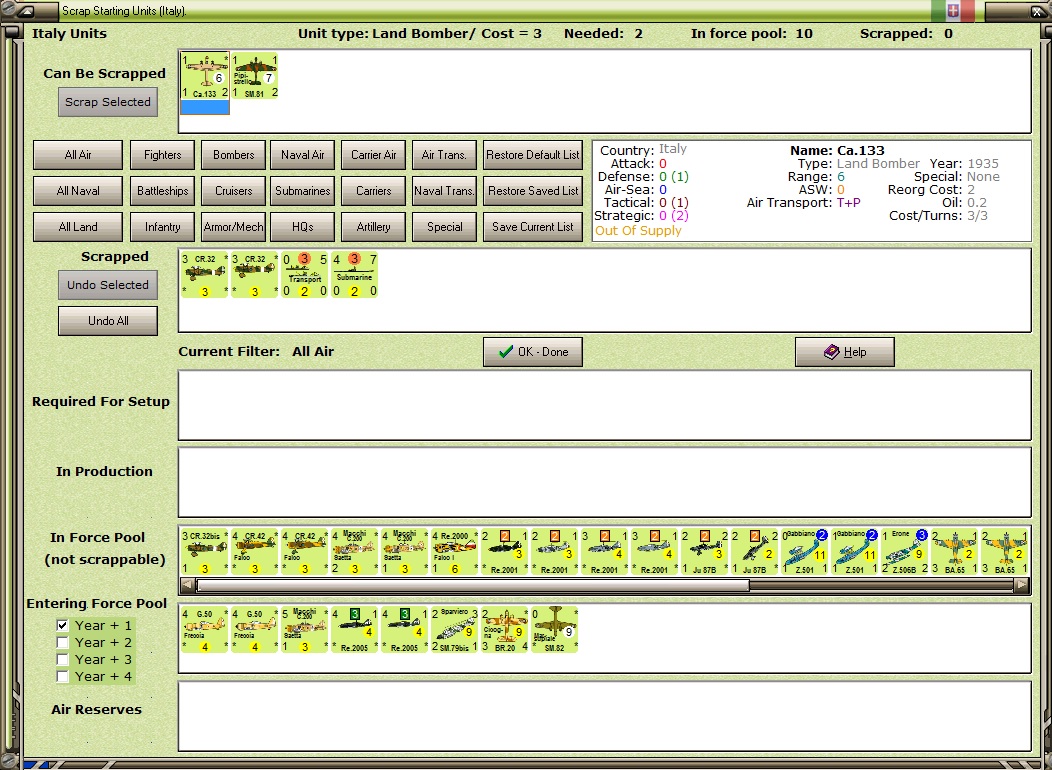This screenshot has height=770, width=1052.
Task: Show Submarines filter
Action: tap(303, 191)
